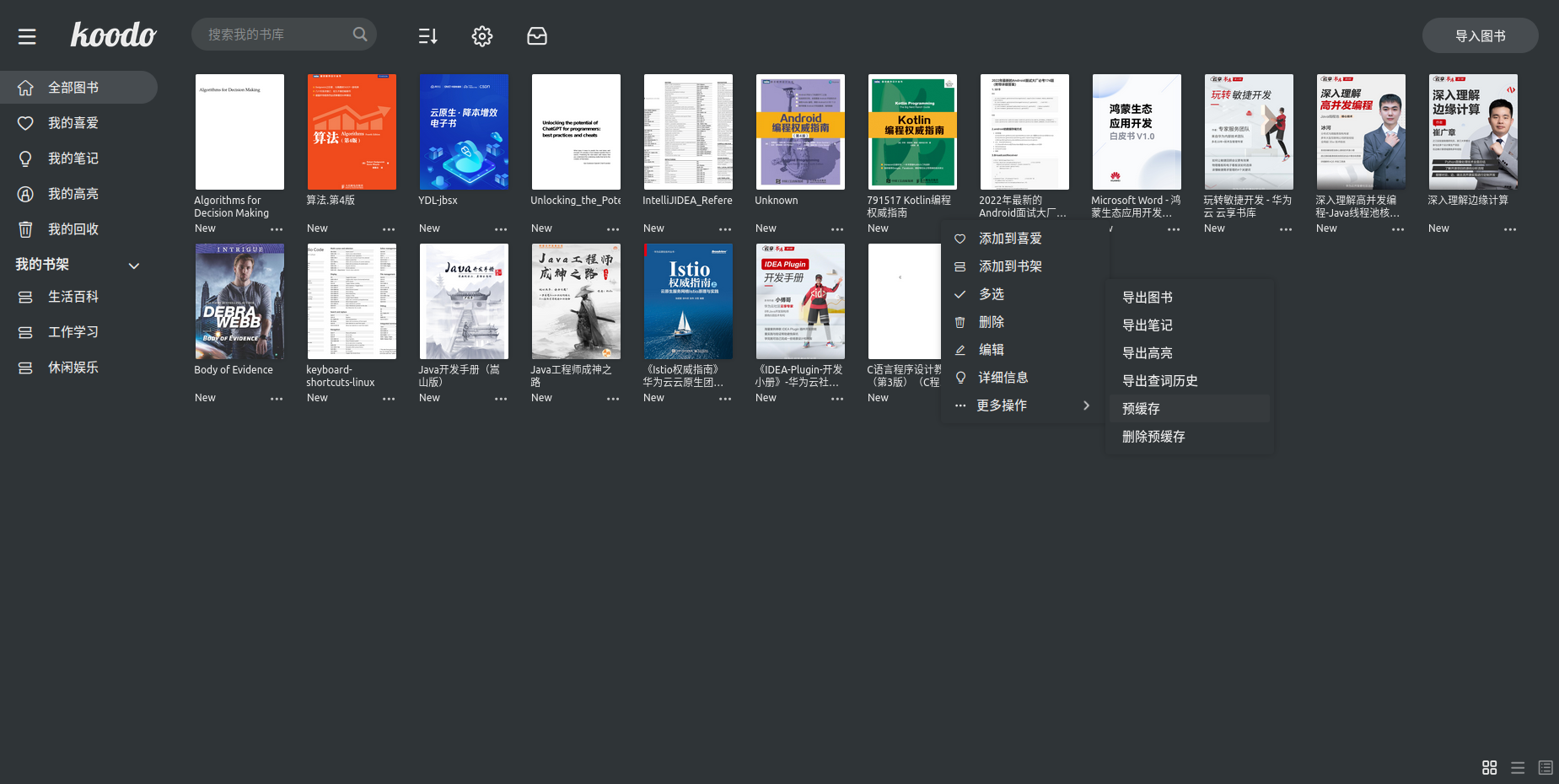The width and height of the screenshot is (1559, 784).
Task: Open the 生活百科 shelf
Action: coord(78,297)
